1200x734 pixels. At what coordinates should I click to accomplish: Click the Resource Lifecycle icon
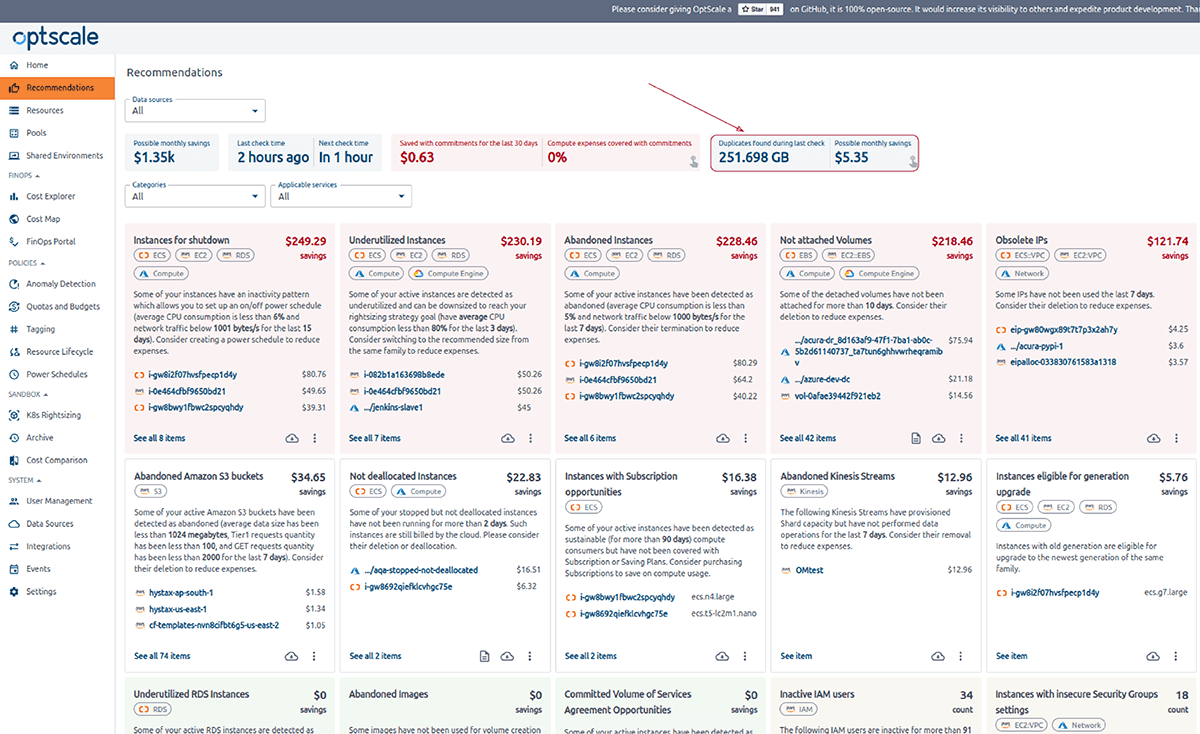point(14,352)
